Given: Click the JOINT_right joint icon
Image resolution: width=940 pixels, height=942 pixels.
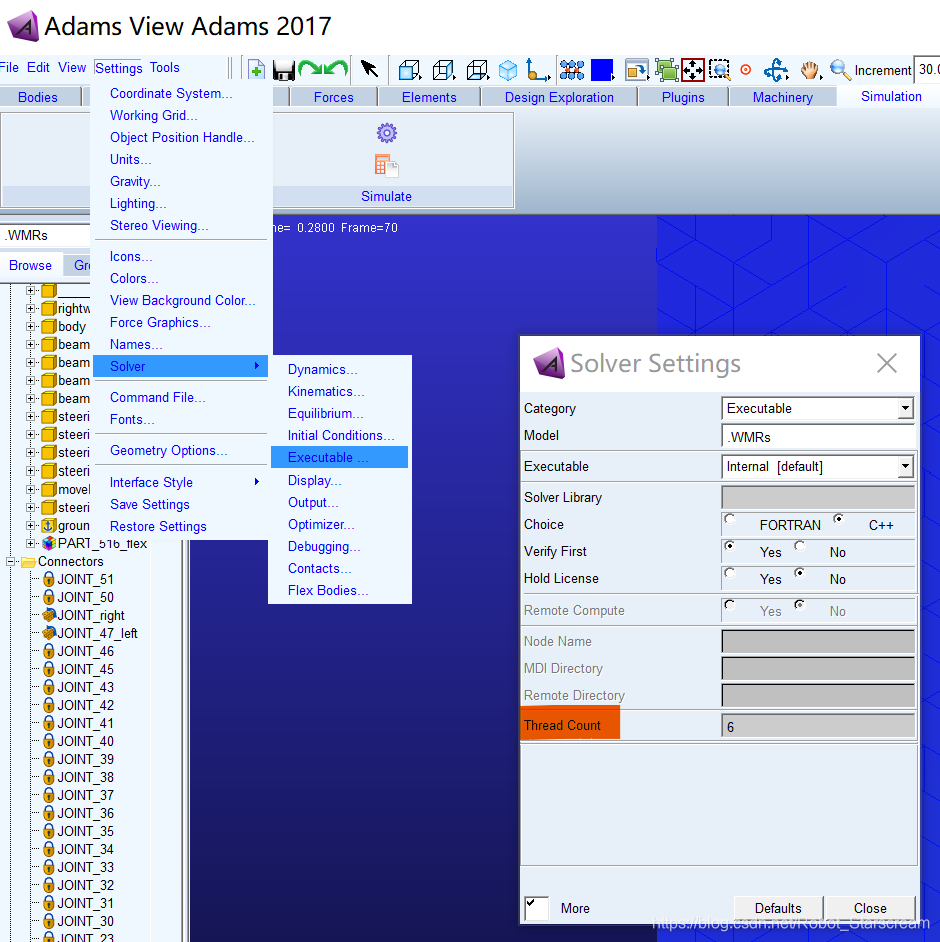Looking at the screenshot, I should tap(49, 615).
